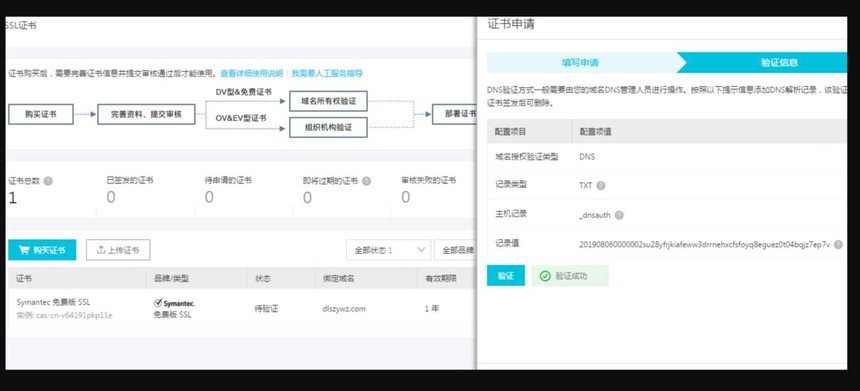Screen dimensions: 860x391
Task: Click the 购买证书 cart button
Action: [x=42, y=250]
